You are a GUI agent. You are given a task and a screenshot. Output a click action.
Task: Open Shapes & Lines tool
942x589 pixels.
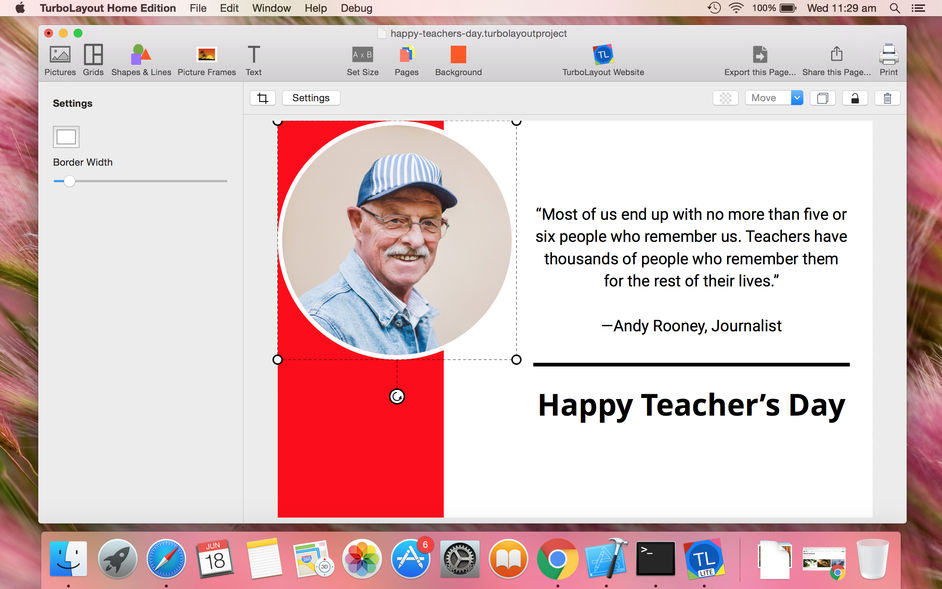[x=141, y=60]
